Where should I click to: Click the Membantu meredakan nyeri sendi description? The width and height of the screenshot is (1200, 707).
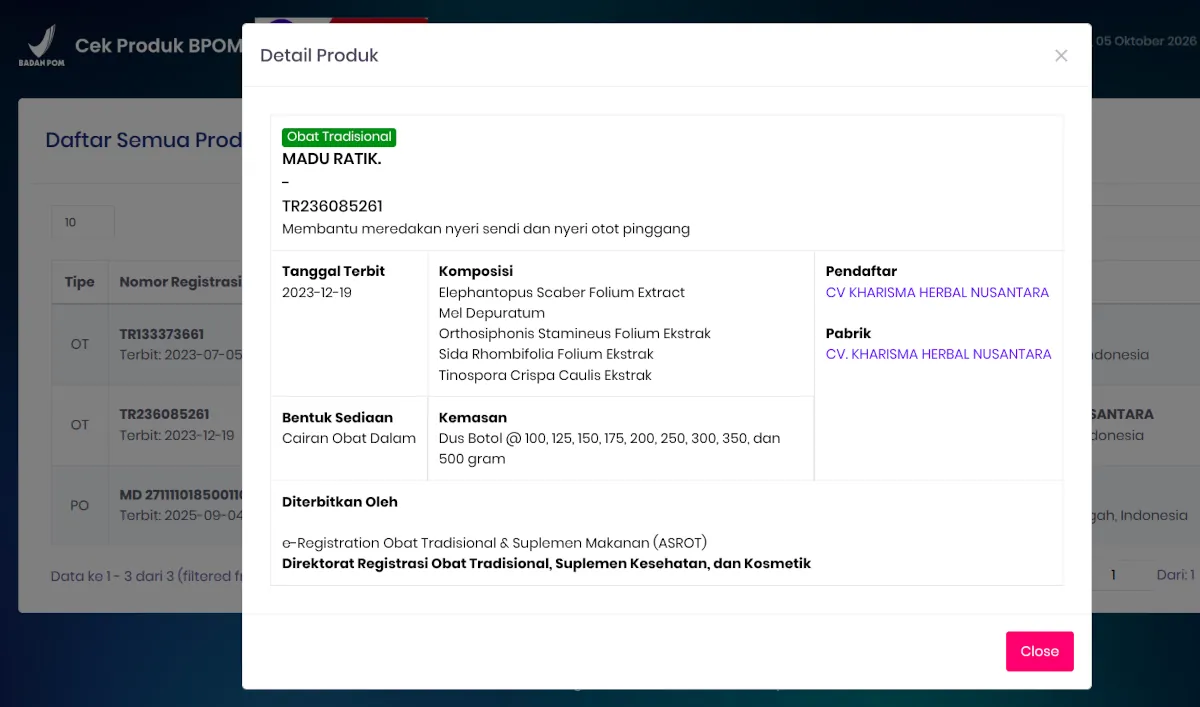tap(486, 229)
